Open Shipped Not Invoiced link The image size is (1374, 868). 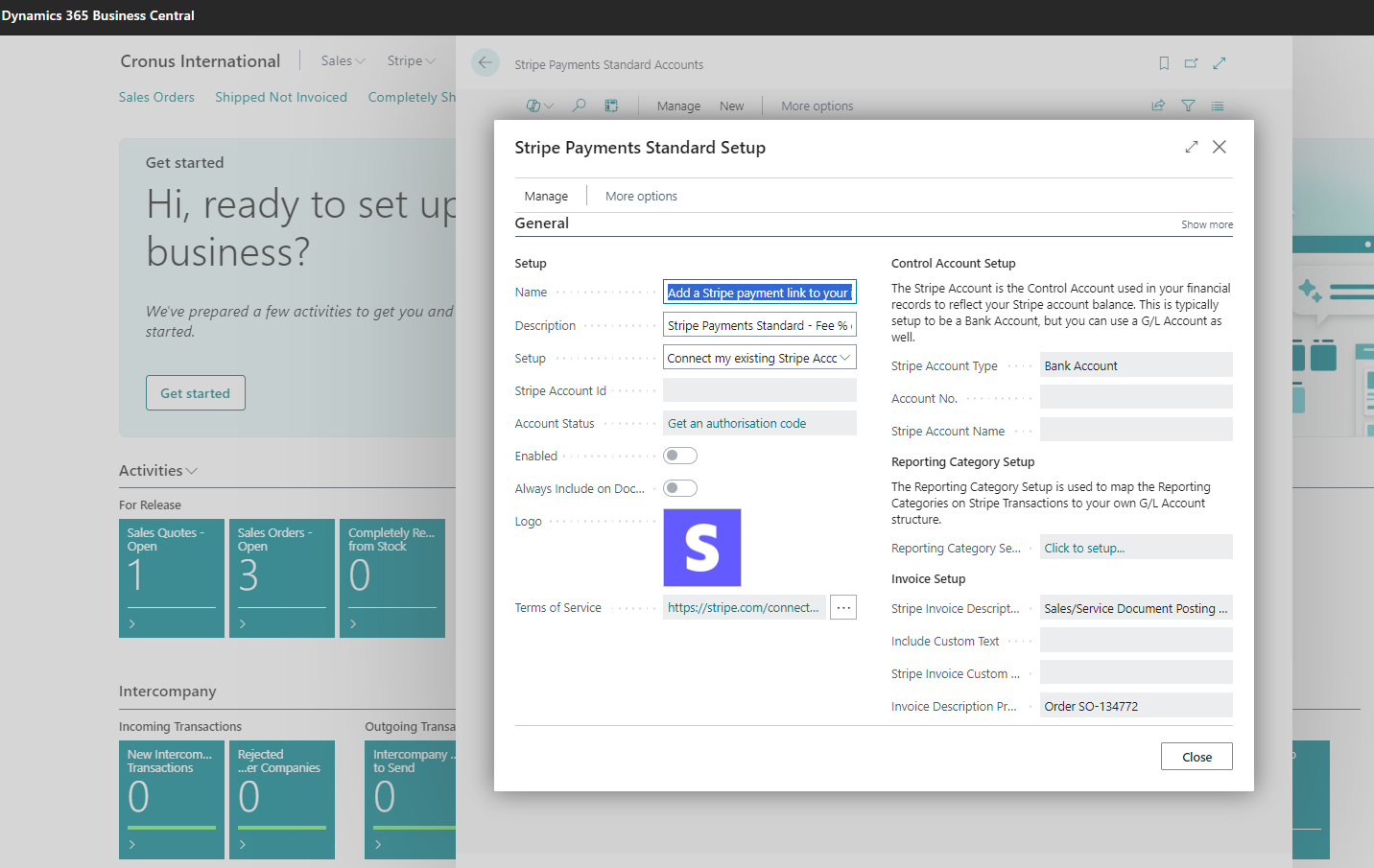(281, 97)
